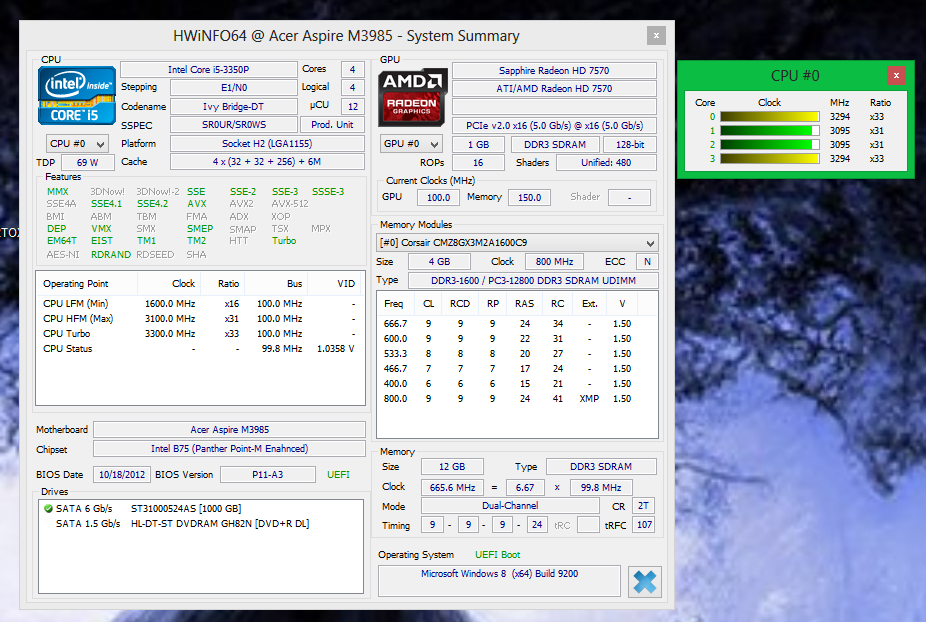Click the SR0UR/SR0WS SSPEC field

pyautogui.click(x=234, y=125)
